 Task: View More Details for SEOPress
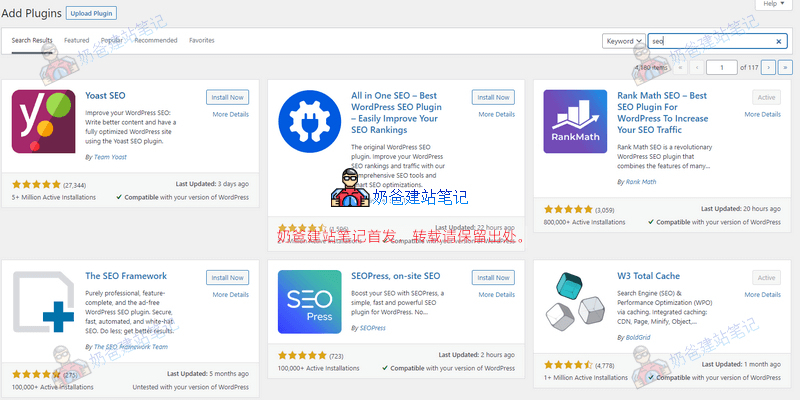click(x=496, y=294)
